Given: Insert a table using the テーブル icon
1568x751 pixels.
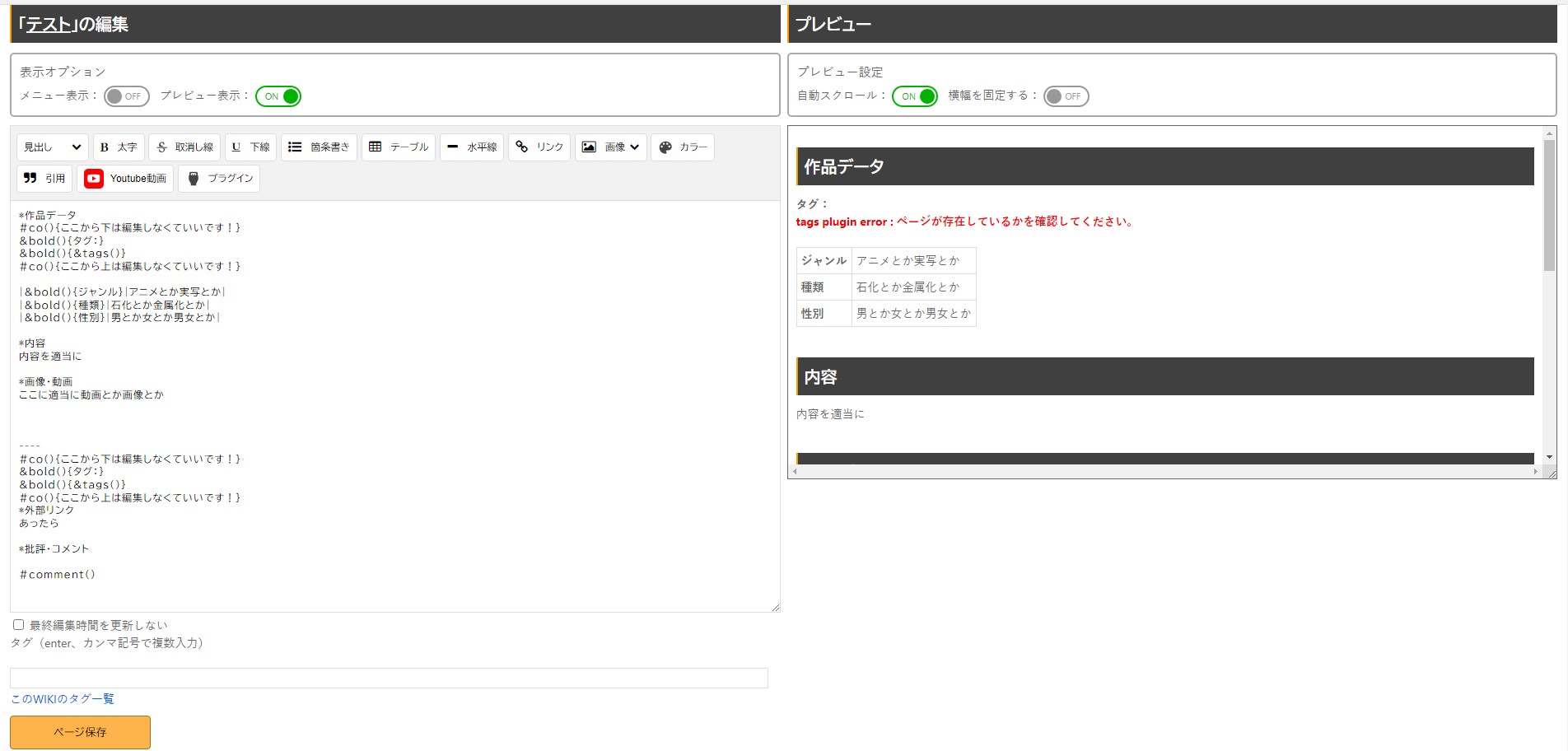Looking at the screenshot, I should (x=399, y=147).
